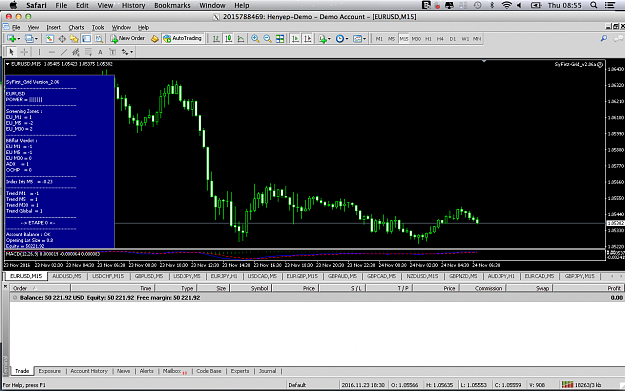Switch to the USDJPY,M5 chart tab
This screenshot has width=625, height=391.
click(187, 276)
